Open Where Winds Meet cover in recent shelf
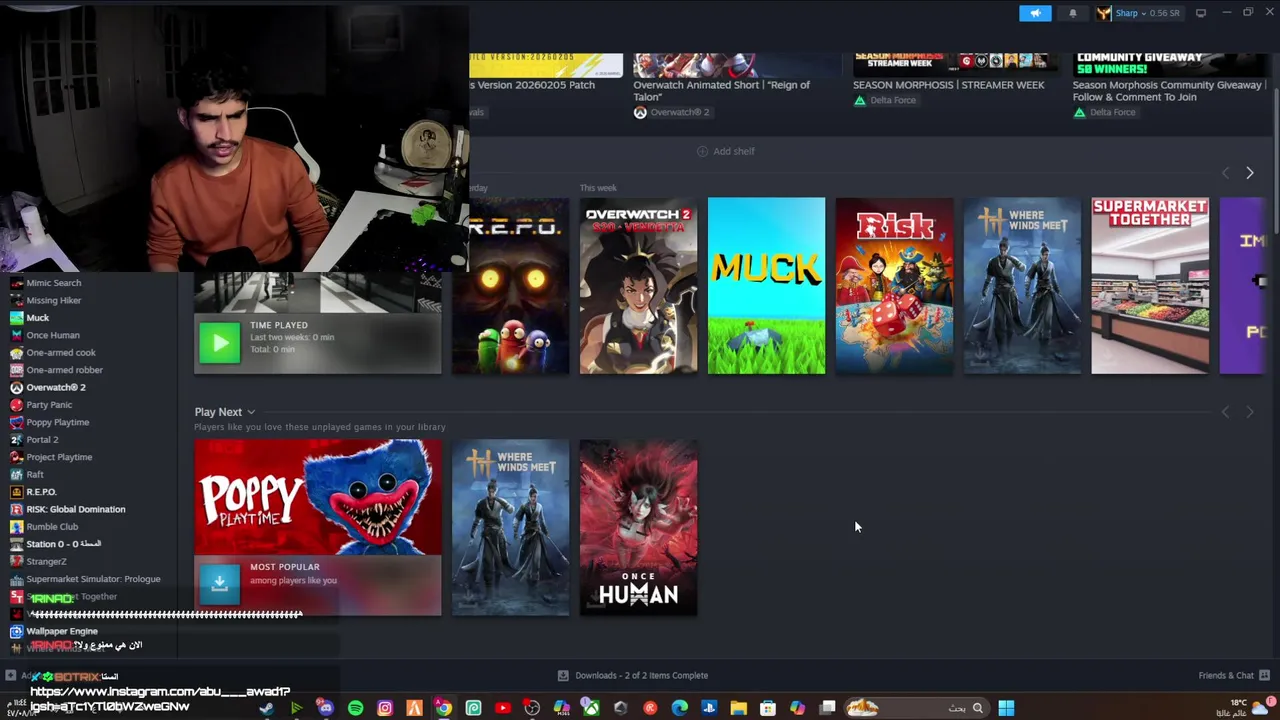Viewport: 1280px width, 720px height. click(1022, 286)
